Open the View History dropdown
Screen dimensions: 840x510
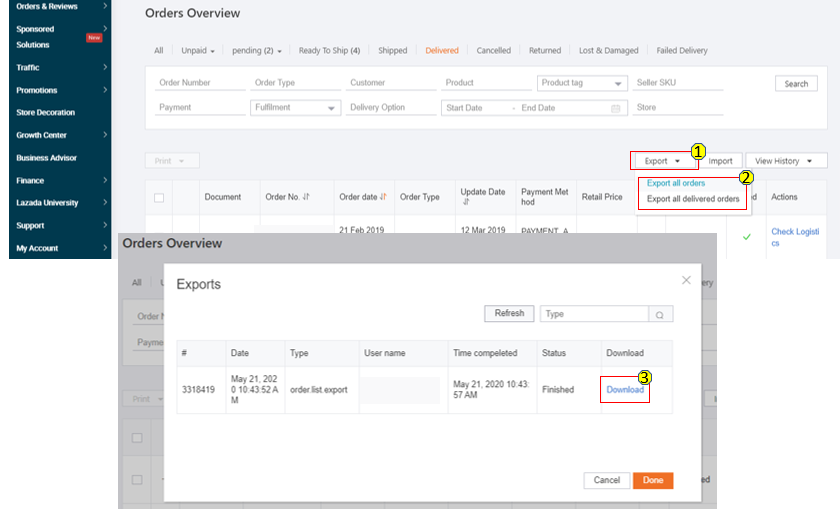click(786, 161)
